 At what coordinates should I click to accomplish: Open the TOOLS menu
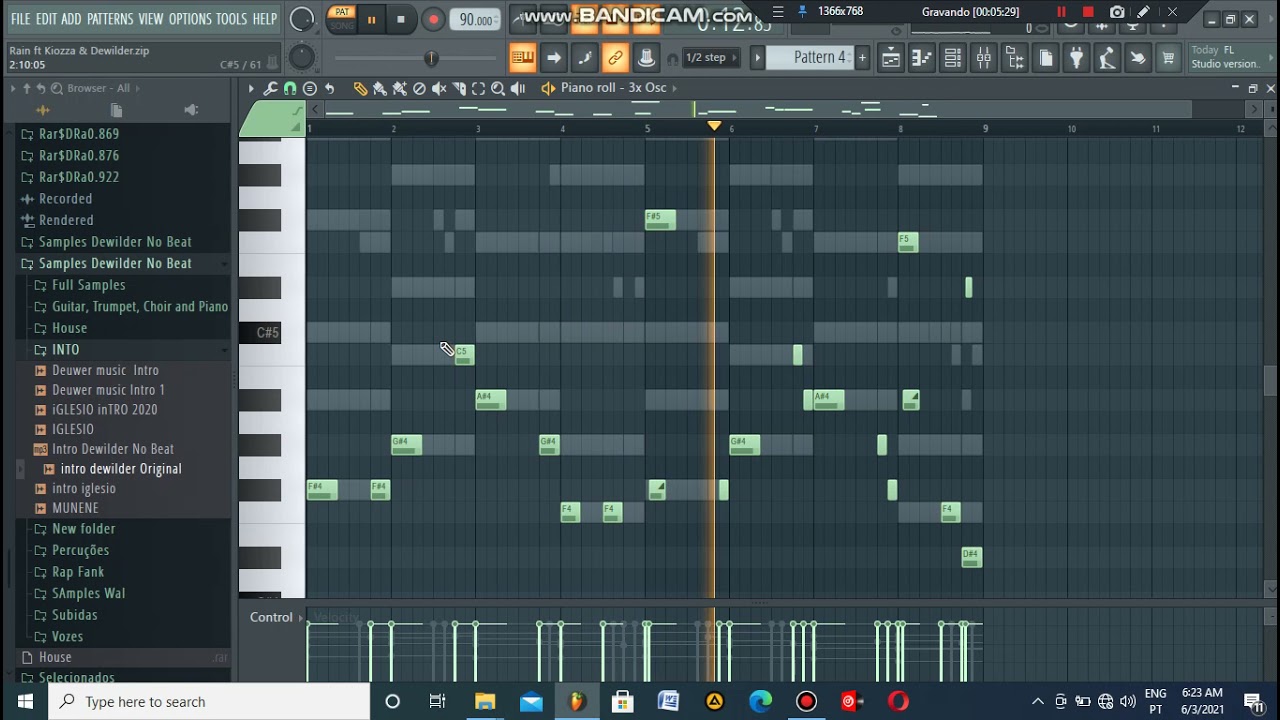(232, 19)
